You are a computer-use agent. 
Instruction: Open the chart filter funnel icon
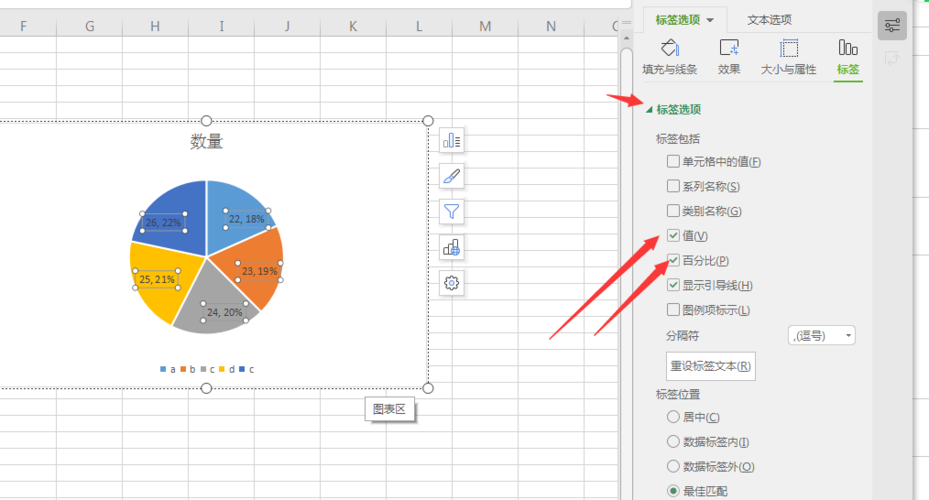coord(451,211)
